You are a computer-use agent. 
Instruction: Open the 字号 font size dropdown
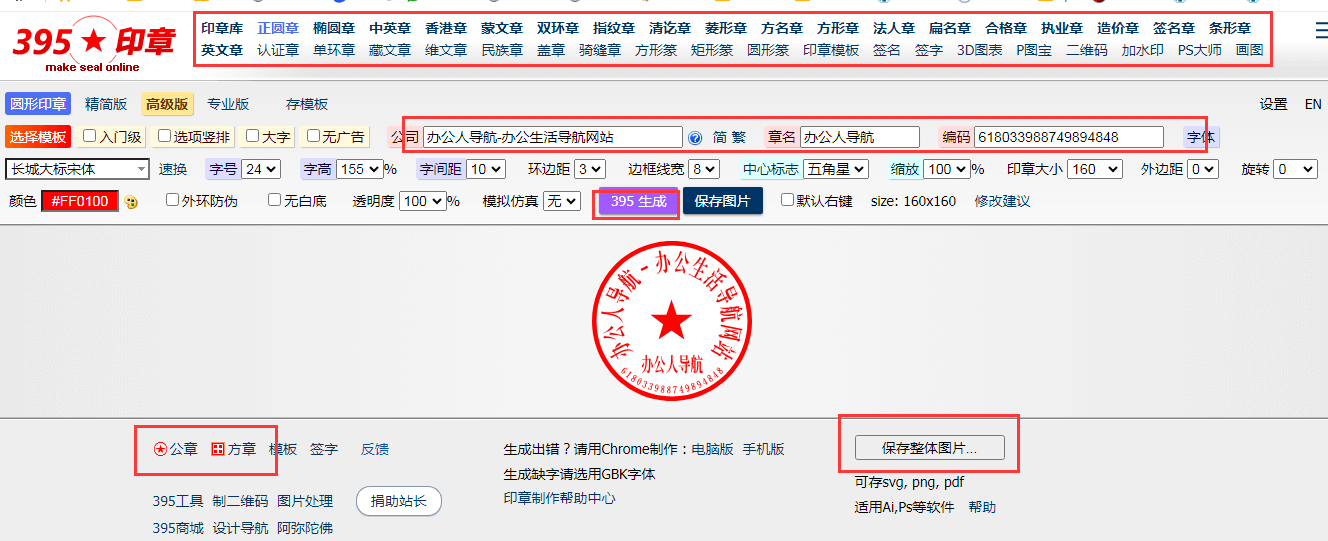coord(261,169)
